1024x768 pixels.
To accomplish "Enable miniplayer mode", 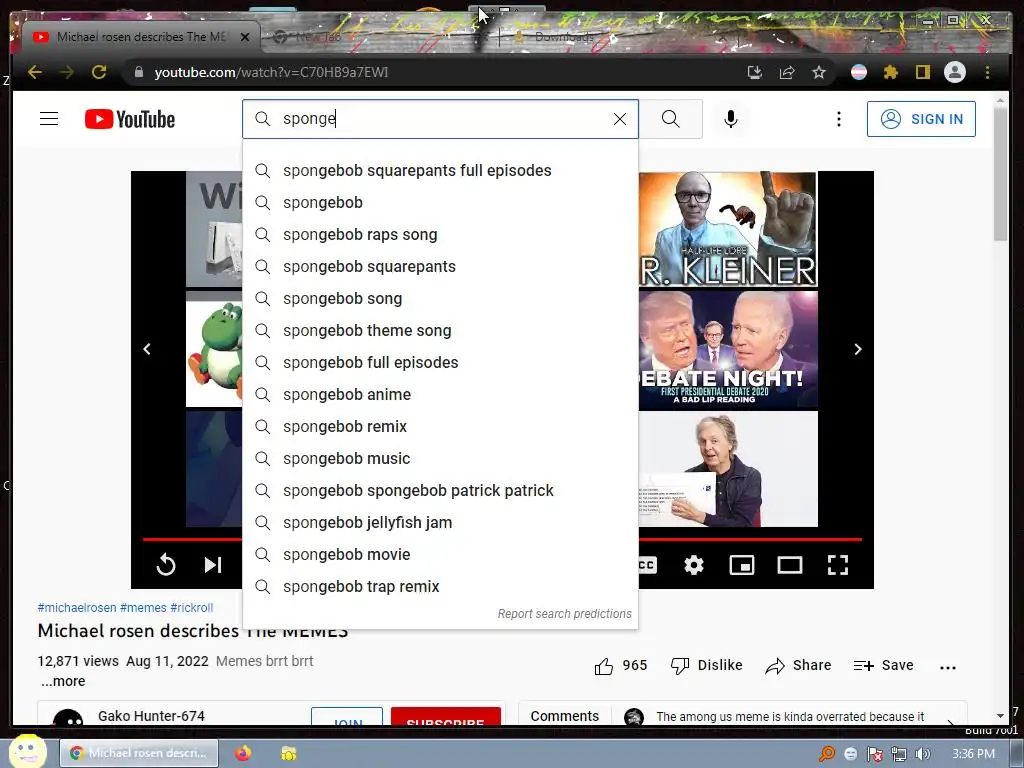I will (741, 565).
